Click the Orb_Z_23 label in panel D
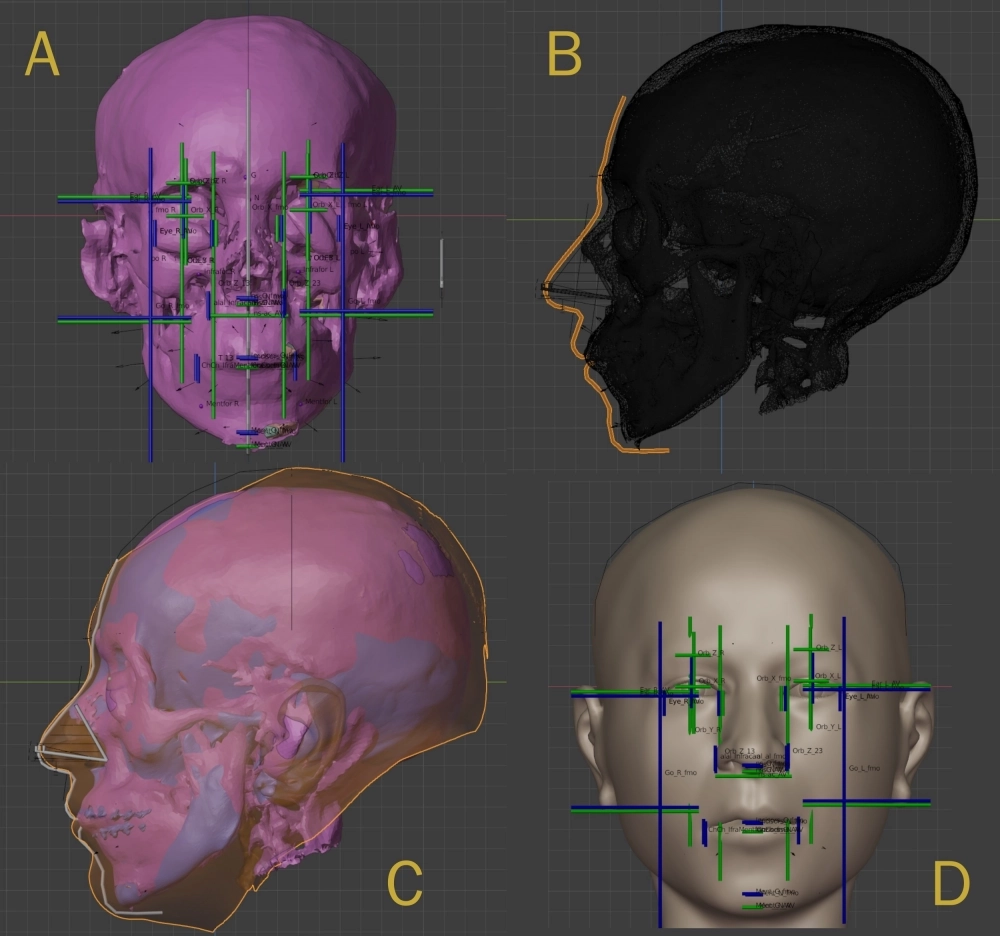 (x=807, y=750)
